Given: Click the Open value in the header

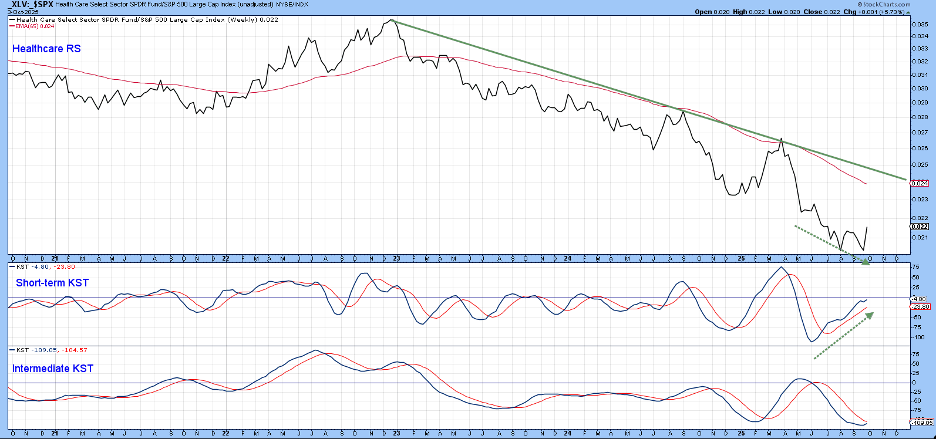Looking at the screenshot, I should [711, 12].
